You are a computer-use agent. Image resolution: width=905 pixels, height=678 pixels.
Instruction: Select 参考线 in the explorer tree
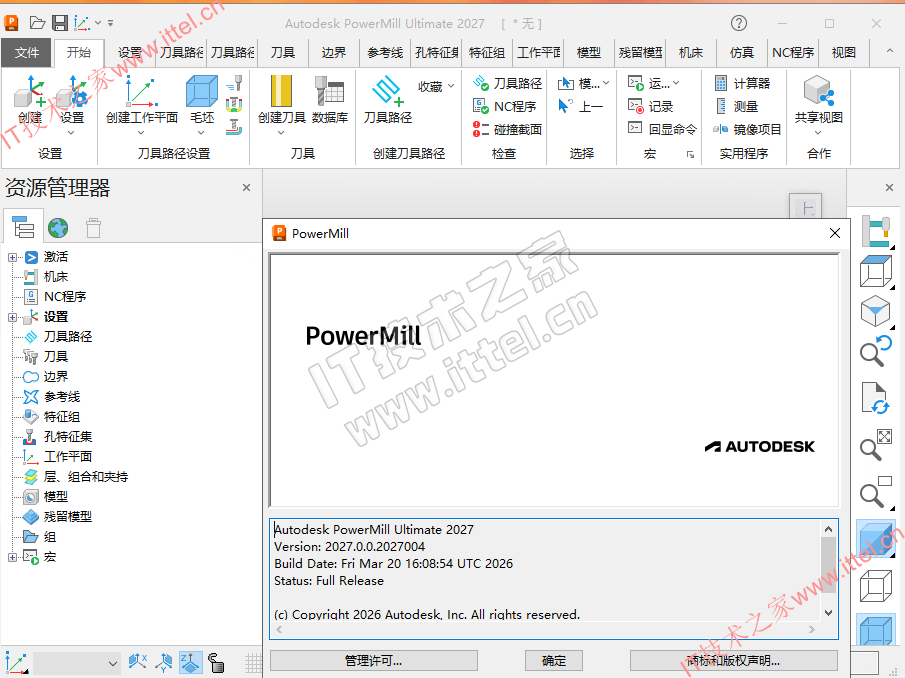click(x=52, y=397)
